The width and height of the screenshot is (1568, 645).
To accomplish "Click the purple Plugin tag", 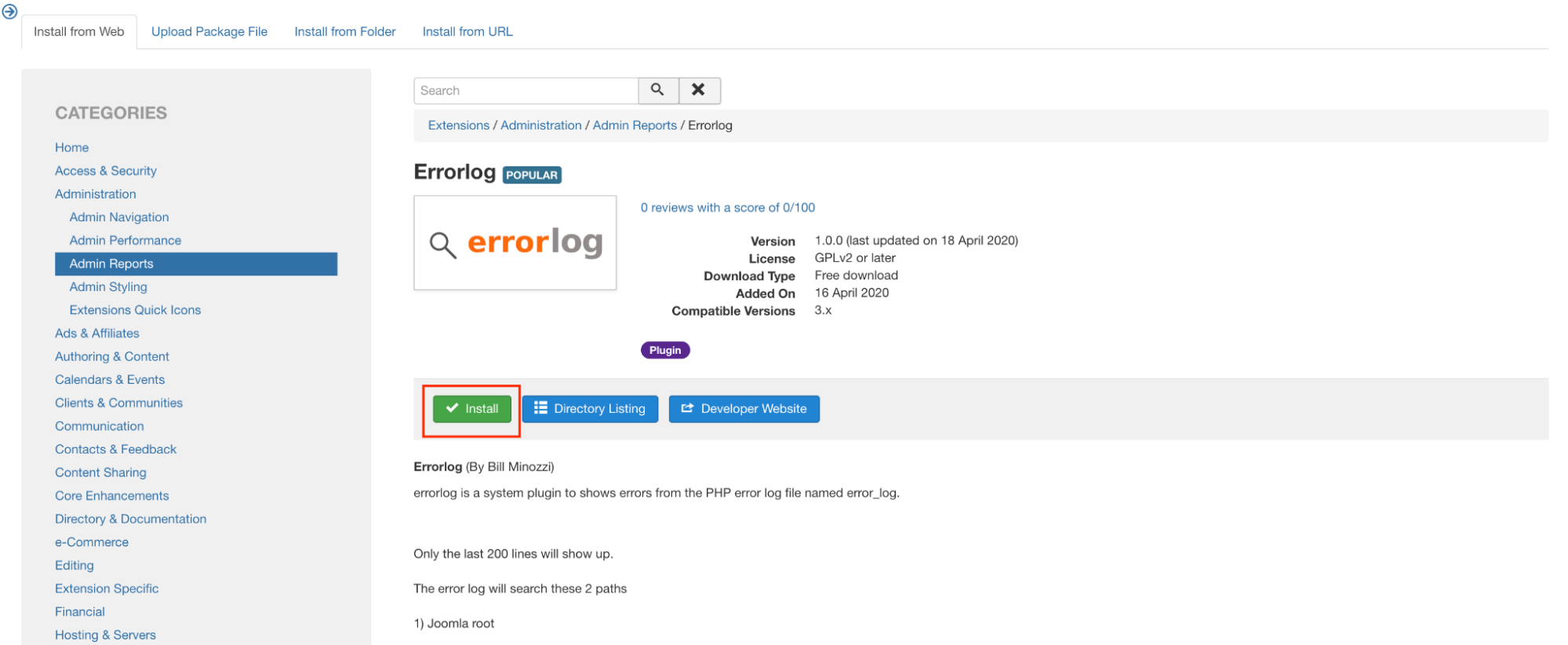I will pyautogui.click(x=665, y=350).
